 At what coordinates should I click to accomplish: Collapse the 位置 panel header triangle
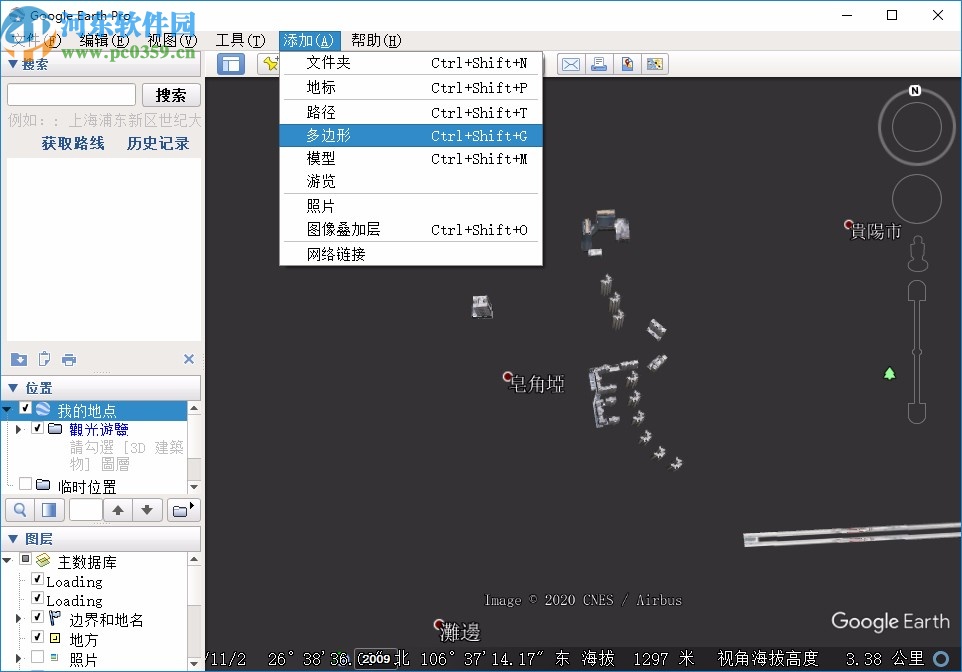tap(12, 388)
